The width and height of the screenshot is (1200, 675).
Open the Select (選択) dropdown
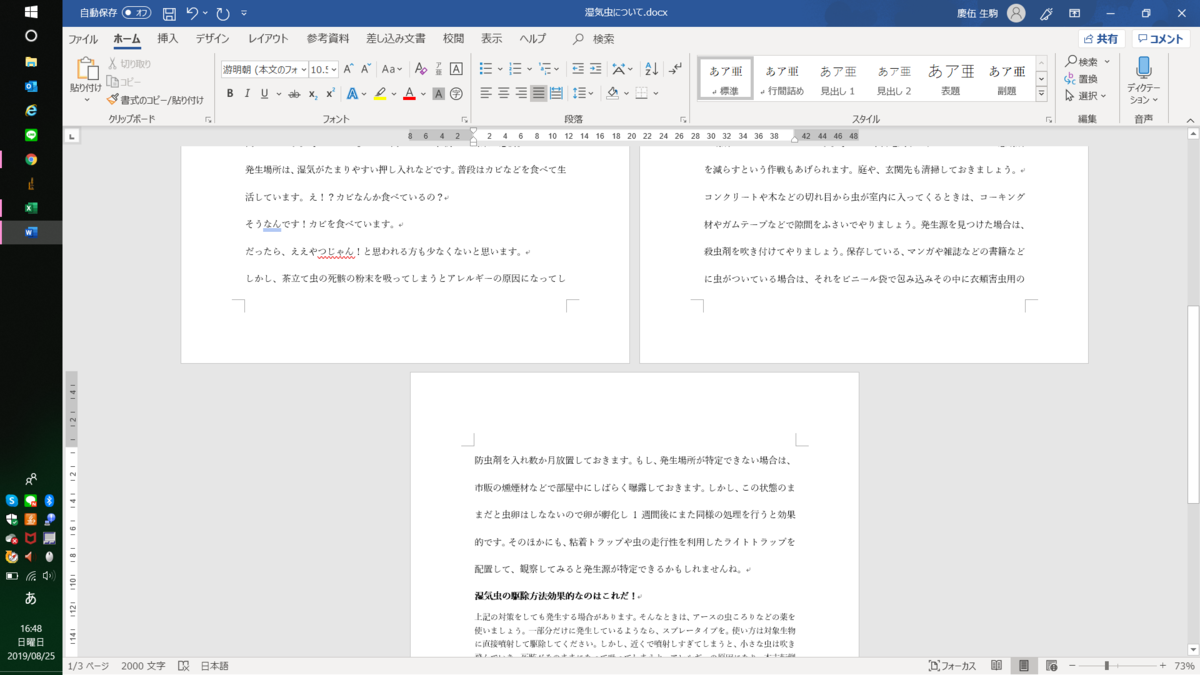tap(1085, 96)
